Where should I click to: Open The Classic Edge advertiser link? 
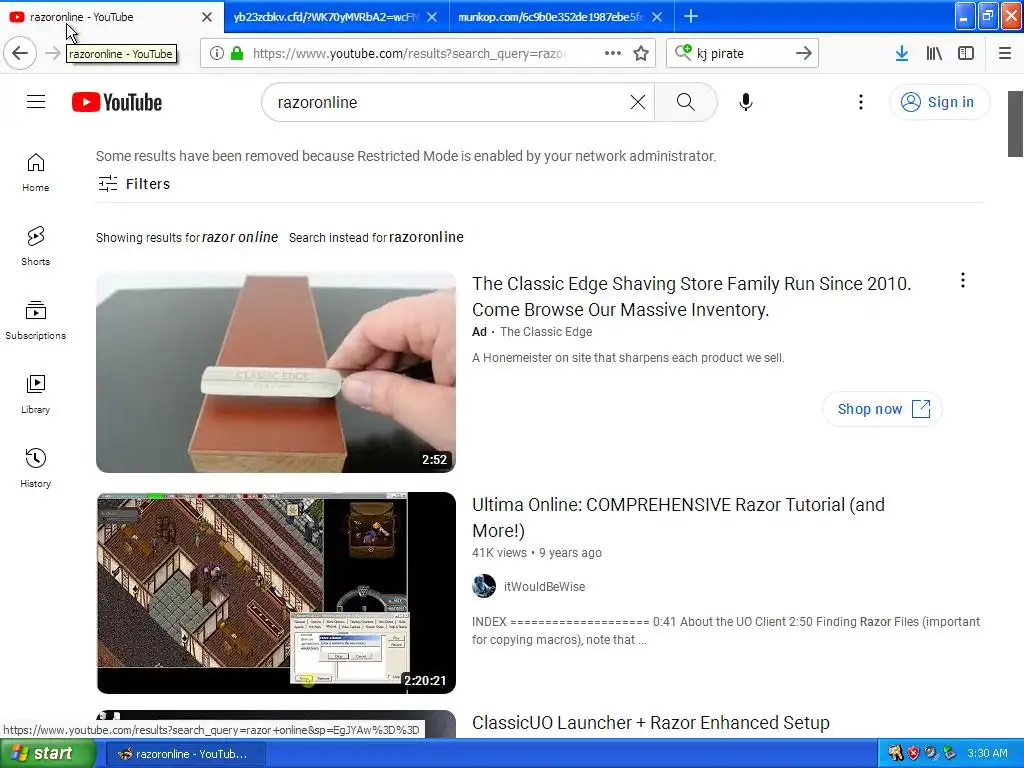coord(546,332)
